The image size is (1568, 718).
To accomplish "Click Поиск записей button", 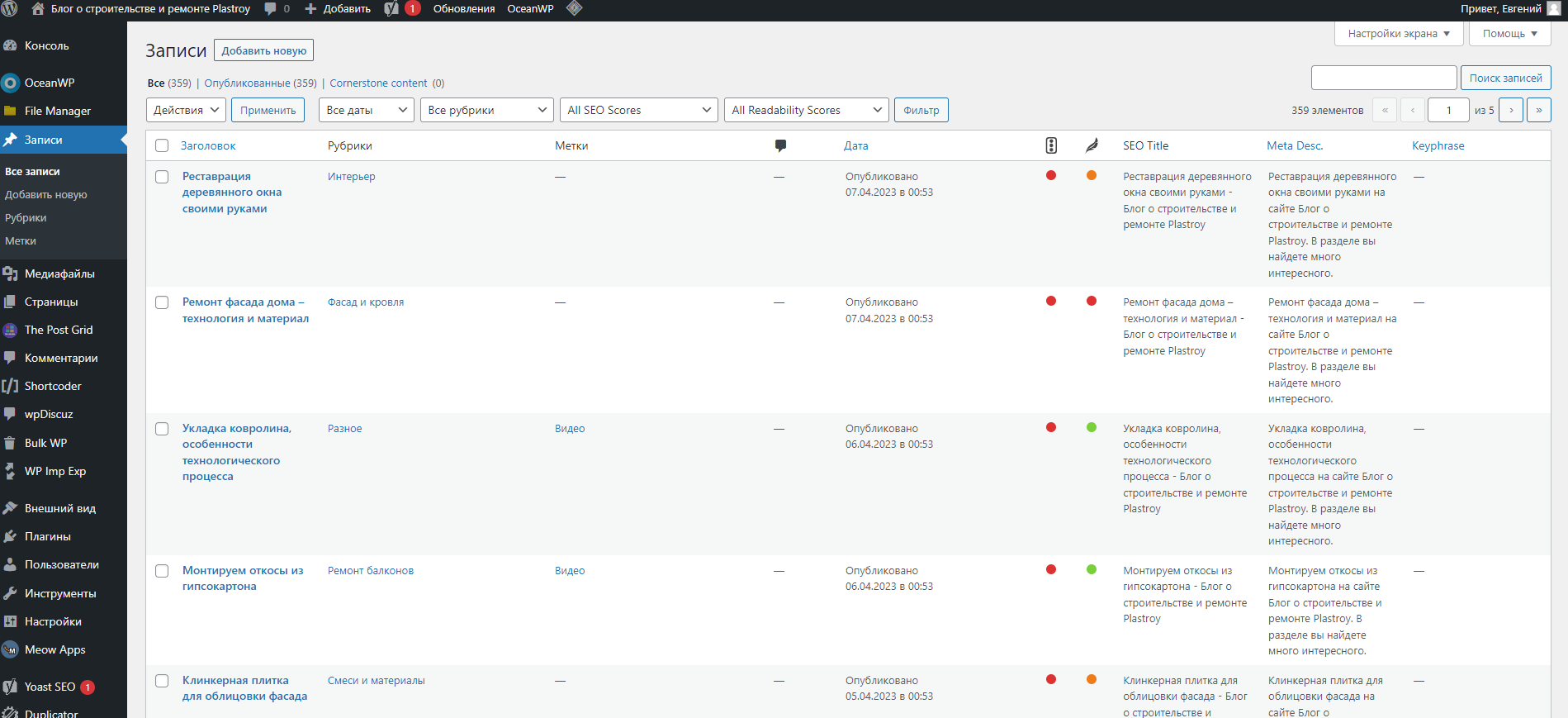I will (x=1506, y=78).
